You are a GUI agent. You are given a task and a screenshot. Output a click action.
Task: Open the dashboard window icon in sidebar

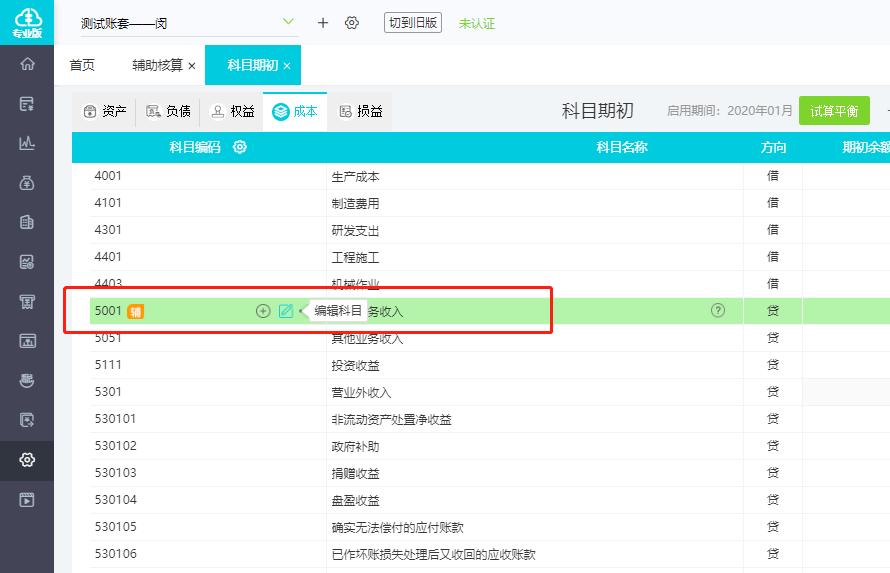tap(27, 341)
